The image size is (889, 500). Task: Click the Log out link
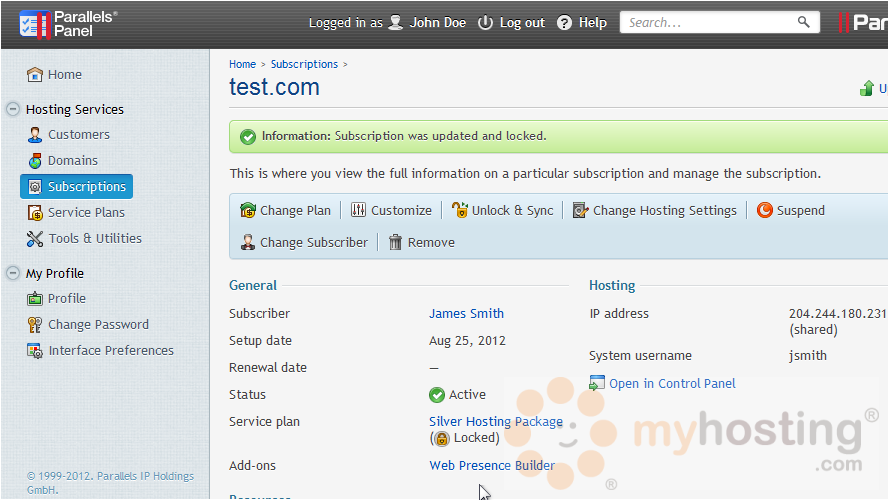522,23
